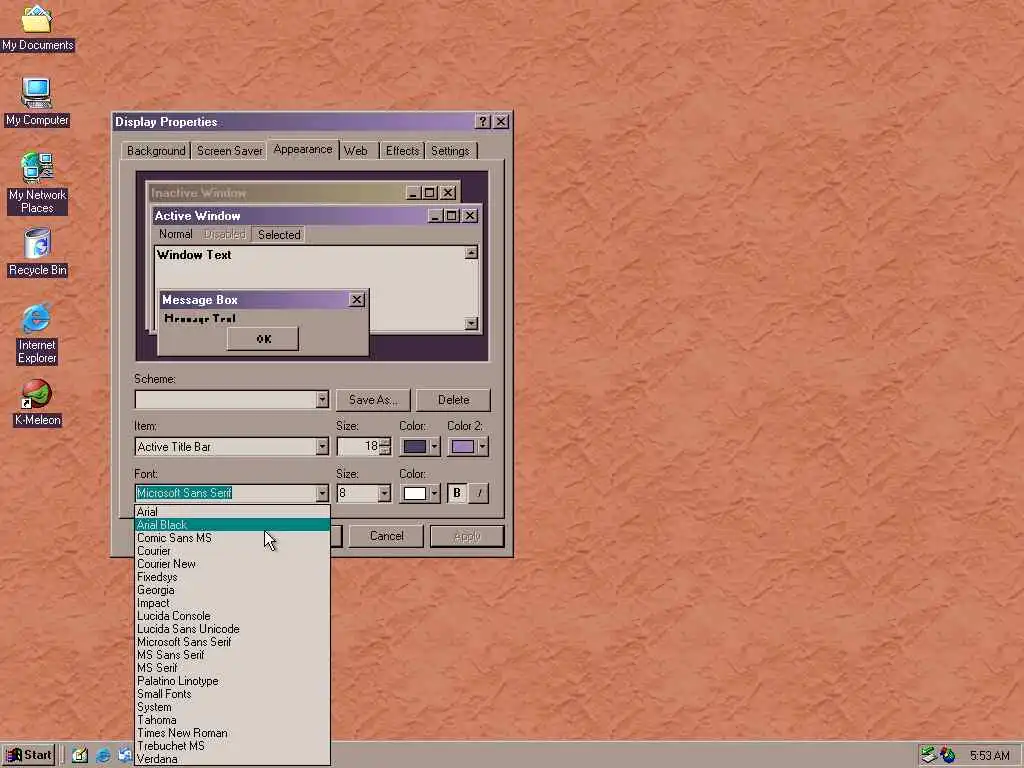Choose Tahoma font from list
1024x768 pixels.
click(x=232, y=720)
